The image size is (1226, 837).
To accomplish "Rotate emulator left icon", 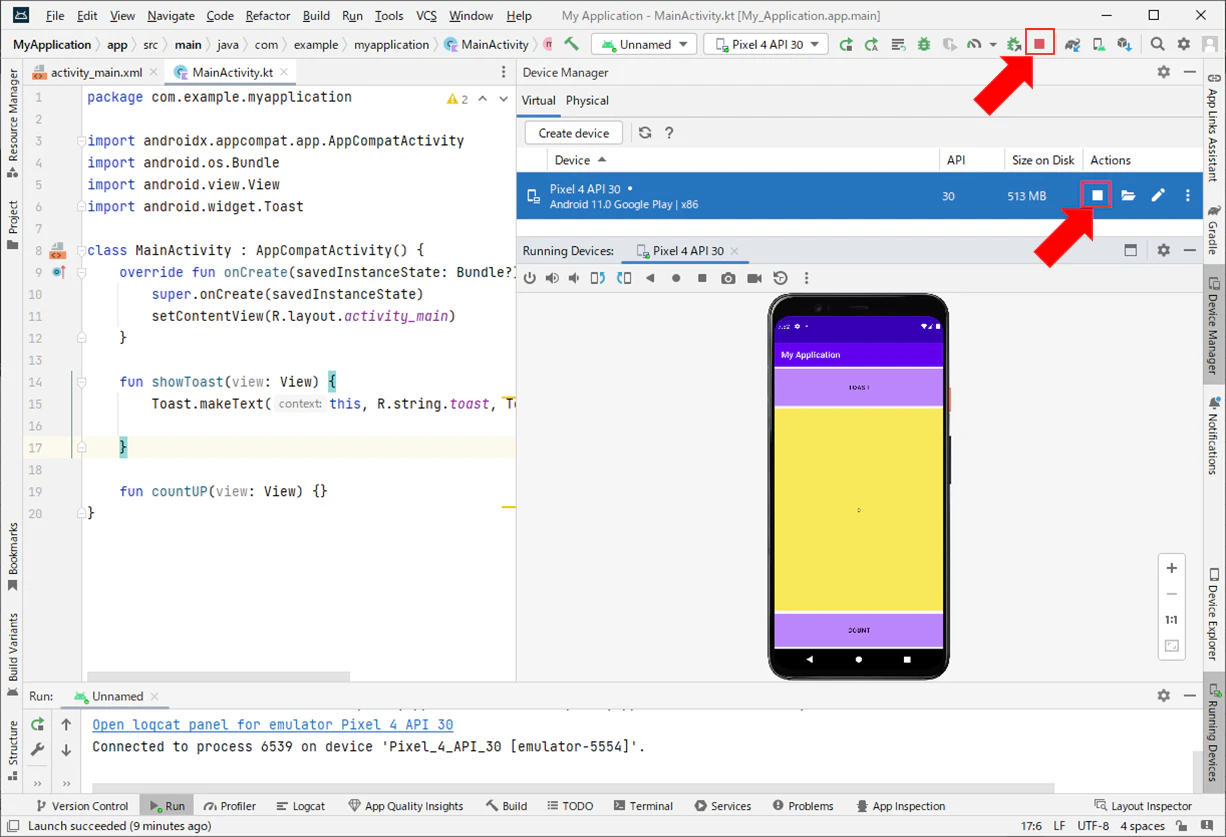I will (598, 278).
